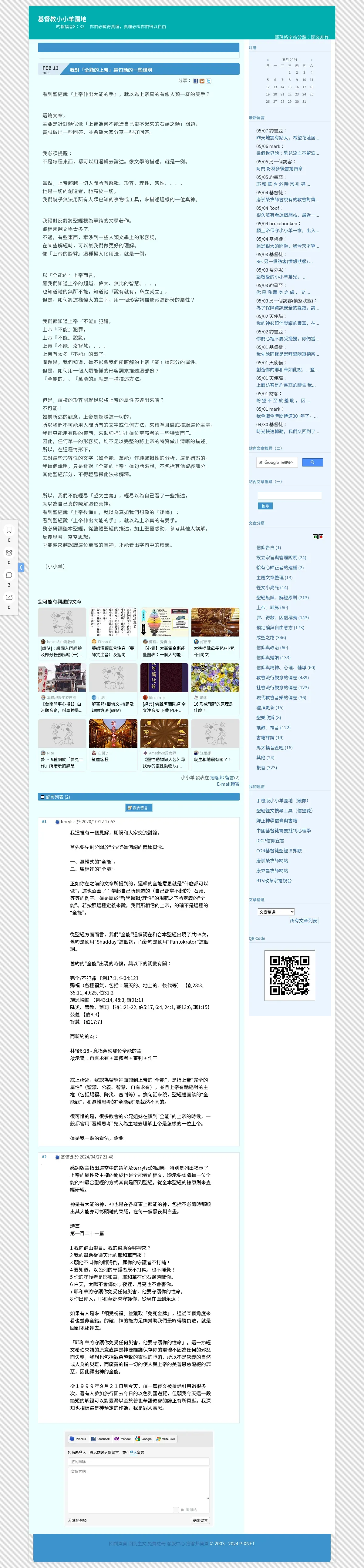Click the QR code image
Image resolution: width=364 pixels, height=1568 pixels.
[x=290, y=975]
